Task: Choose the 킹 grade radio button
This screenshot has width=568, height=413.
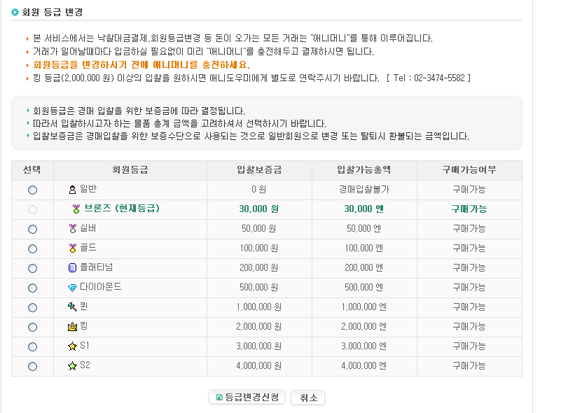Action: (x=33, y=327)
